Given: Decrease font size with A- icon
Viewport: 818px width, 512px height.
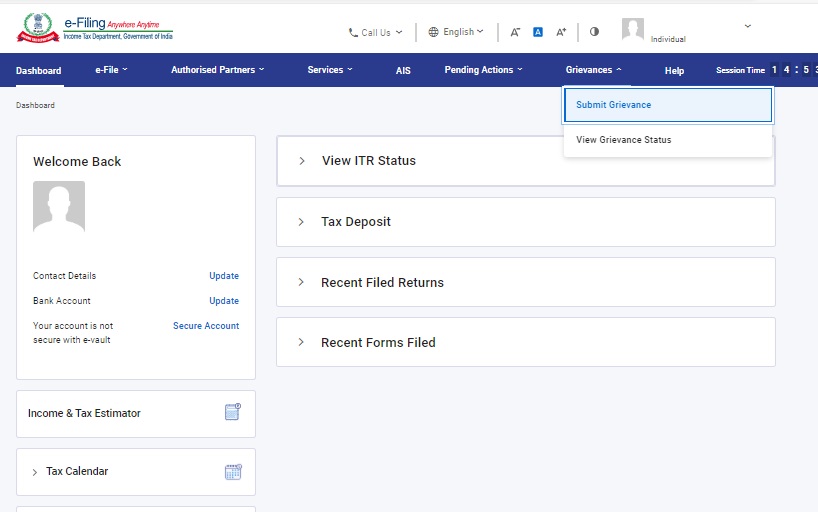Looking at the screenshot, I should point(515,32).
